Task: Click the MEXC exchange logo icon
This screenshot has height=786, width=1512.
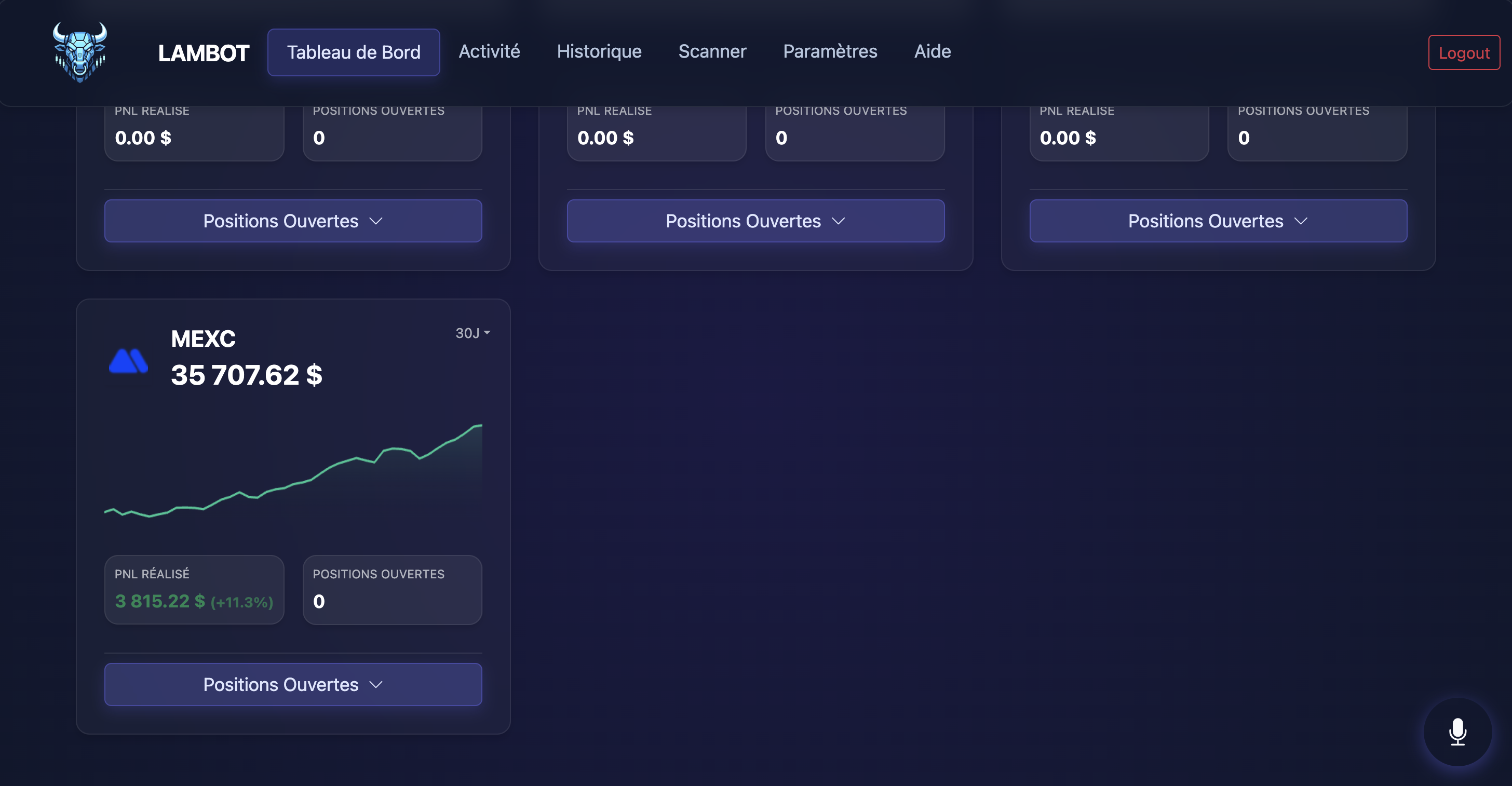Action: [x=129, y=360]
